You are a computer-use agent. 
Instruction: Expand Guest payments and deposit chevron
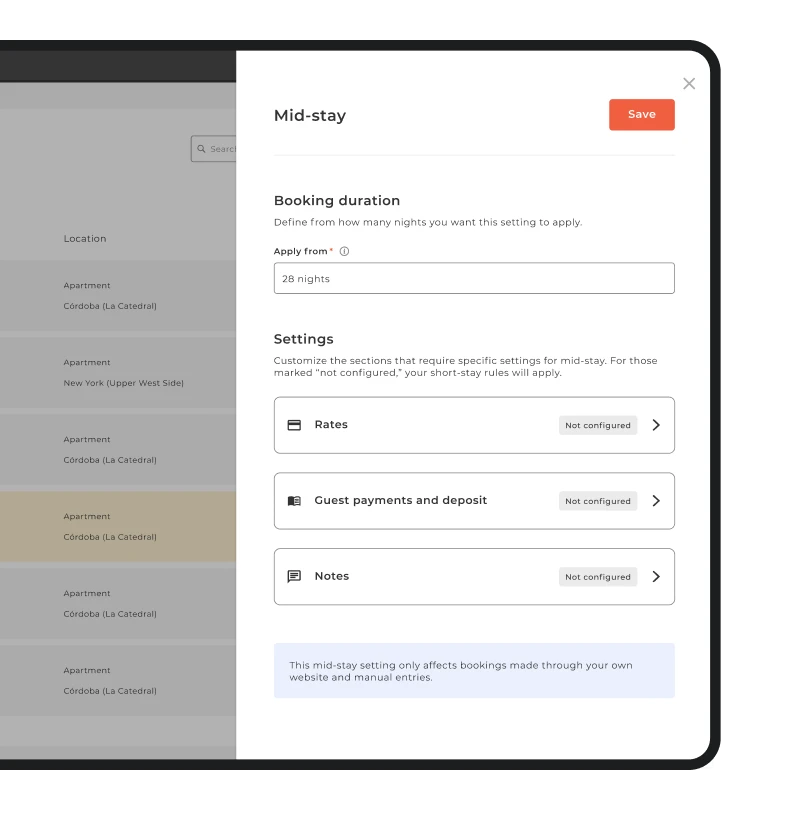(x=656, y=501)
